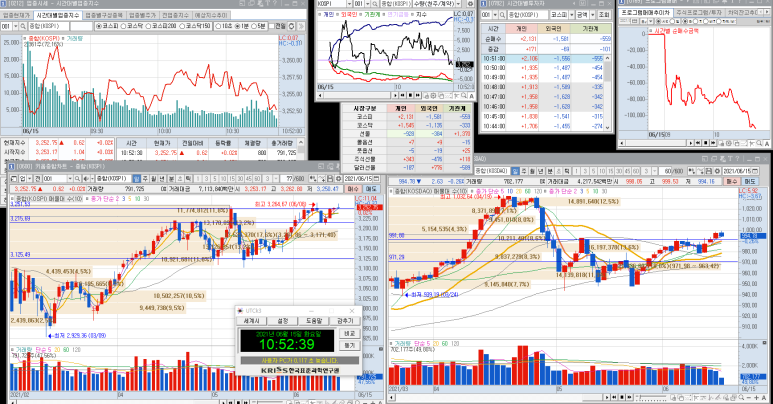Open the KOSPI market dropdown in the investor trend chart
The image size is (773, 404).
[349, 4]
